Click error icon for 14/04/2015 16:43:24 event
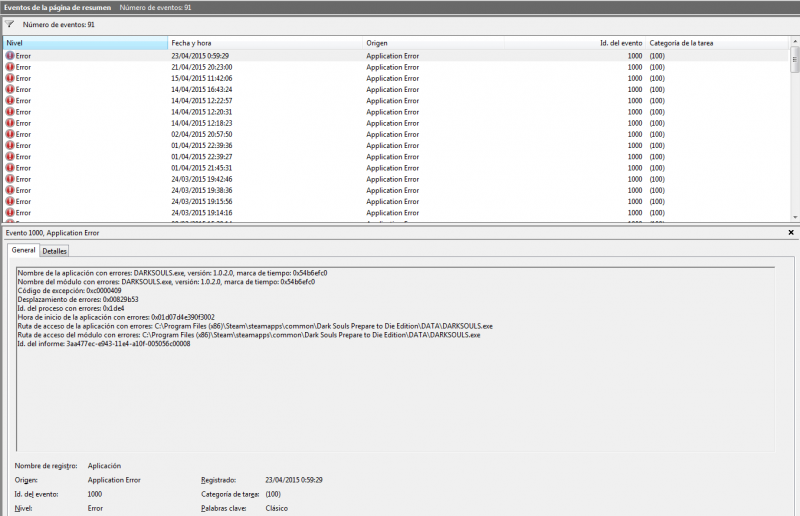 (x=10, y=89)
